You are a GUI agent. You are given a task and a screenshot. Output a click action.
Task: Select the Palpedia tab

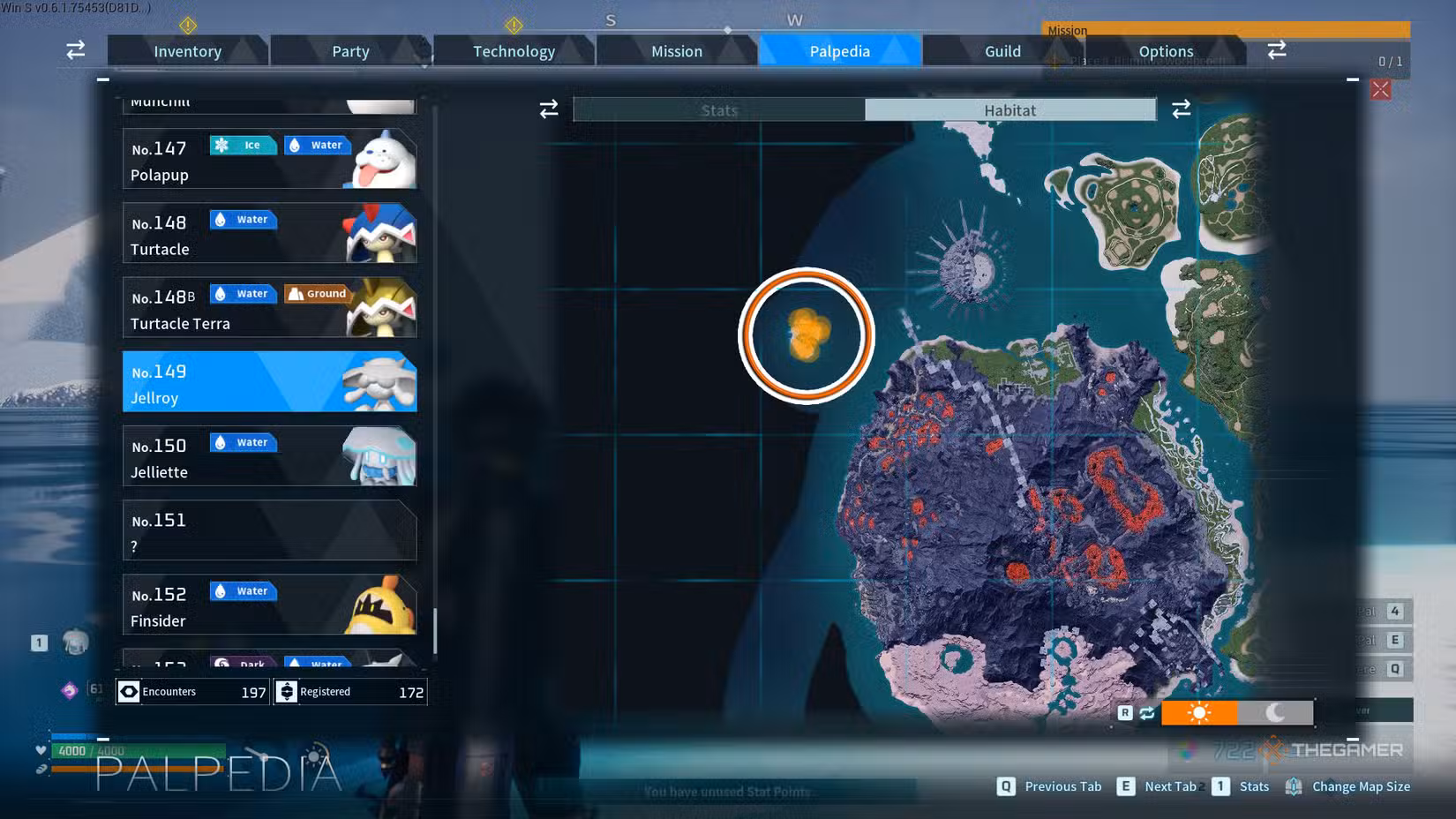point(840,51)
